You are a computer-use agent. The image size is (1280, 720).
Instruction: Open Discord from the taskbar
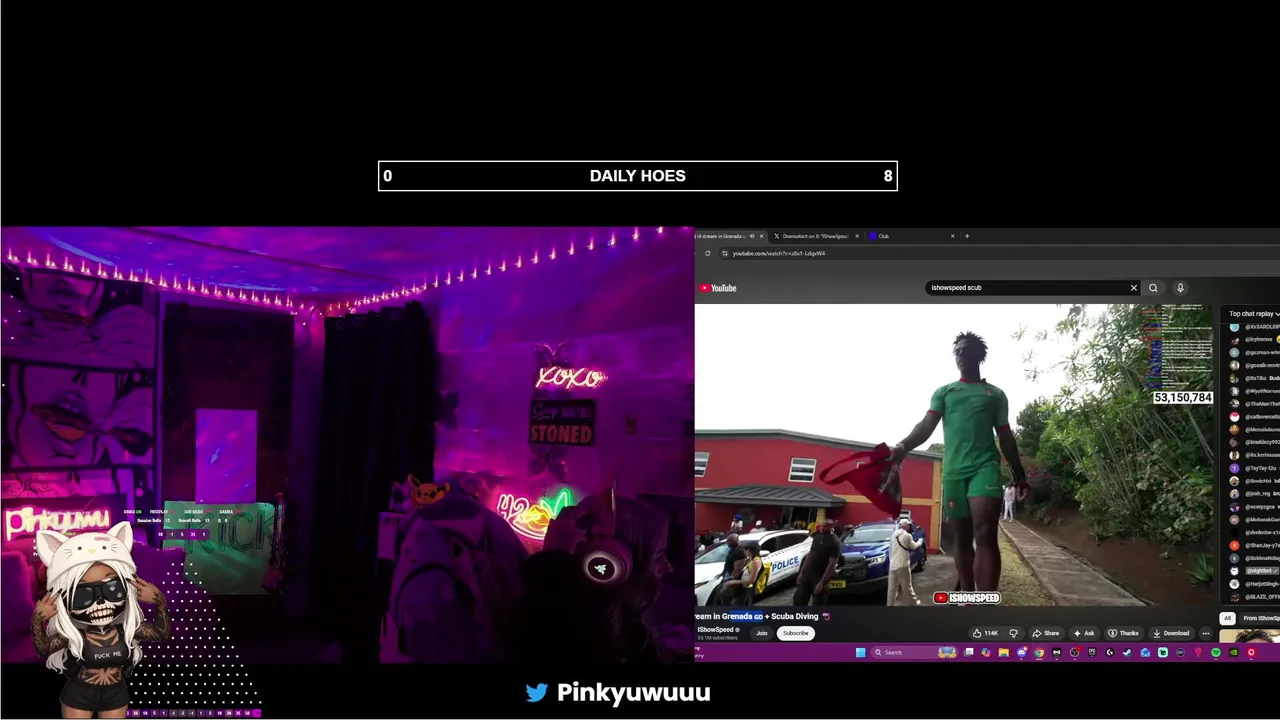click(x=1021, y=652)
